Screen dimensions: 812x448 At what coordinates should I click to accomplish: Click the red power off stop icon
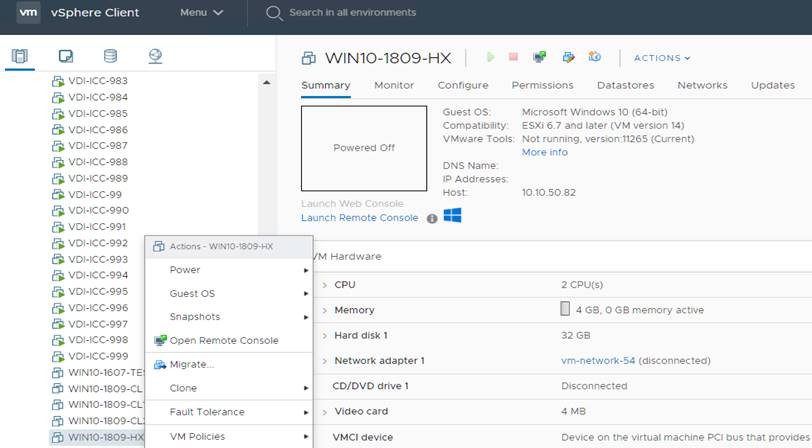point(513,56)
